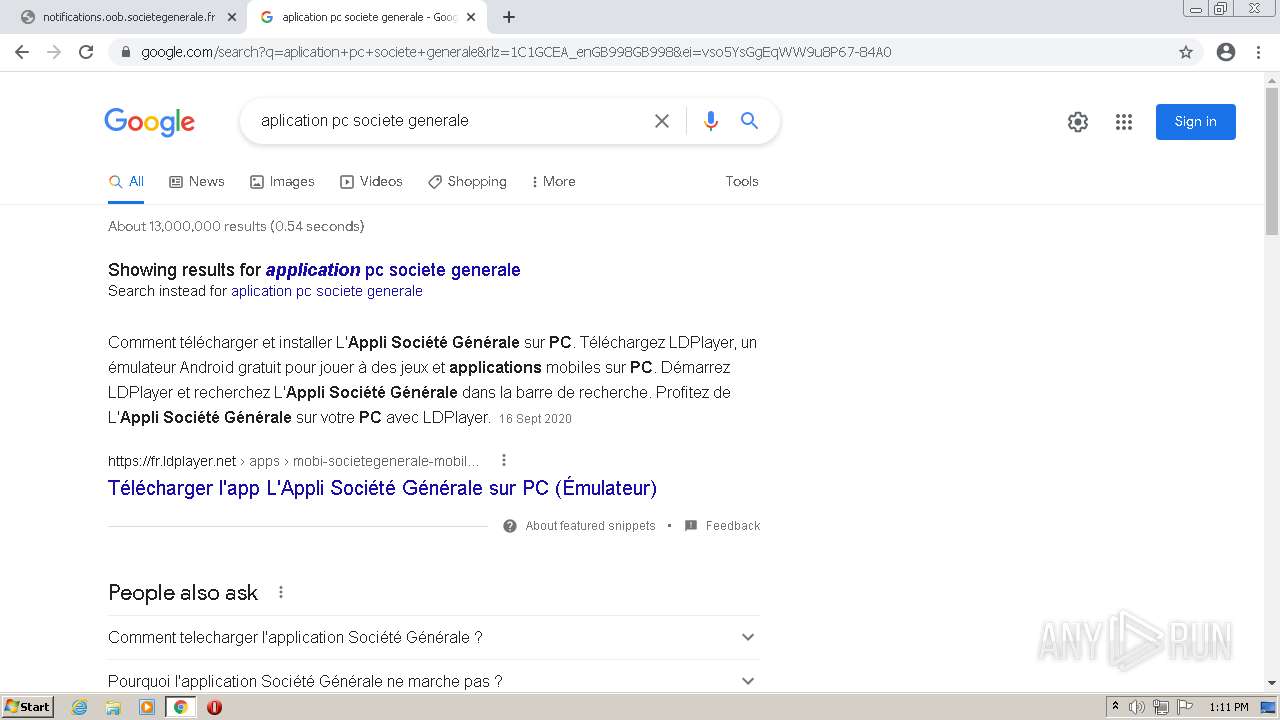Image resolution: width=1280 pixels, height=720 pixels.
Task: Select the All results tab
Action: coord(126,182)
